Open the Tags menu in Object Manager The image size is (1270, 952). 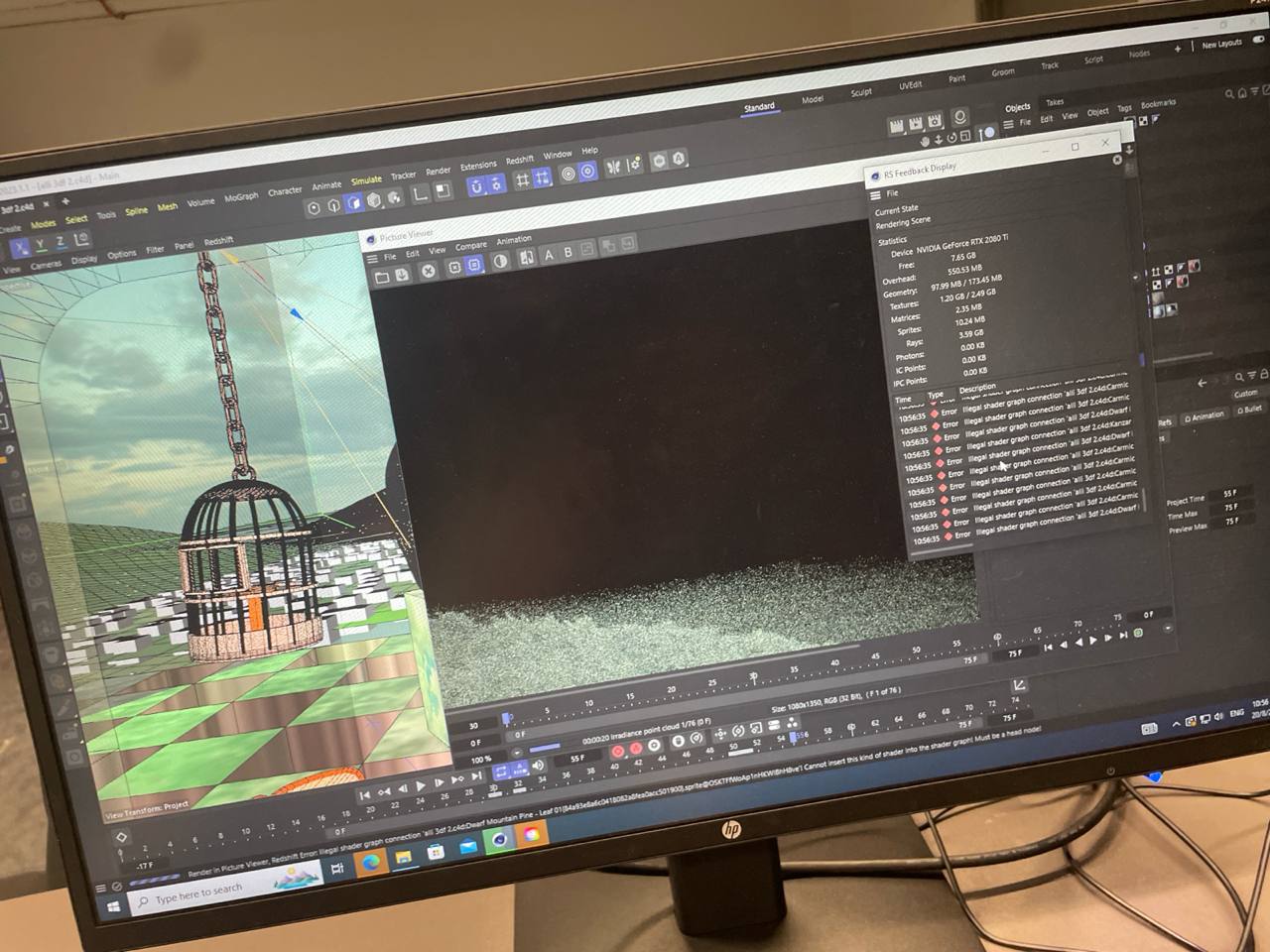(1124, 108)
